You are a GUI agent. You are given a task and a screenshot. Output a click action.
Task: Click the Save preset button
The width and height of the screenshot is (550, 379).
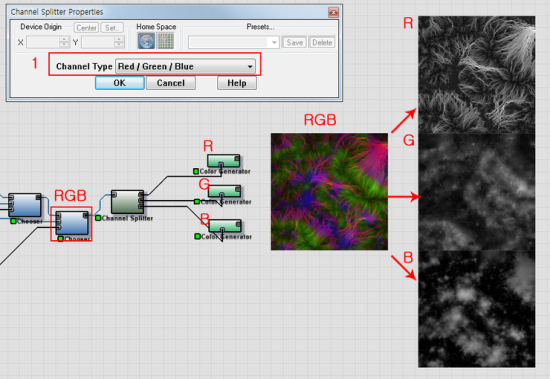coord(295,42)
